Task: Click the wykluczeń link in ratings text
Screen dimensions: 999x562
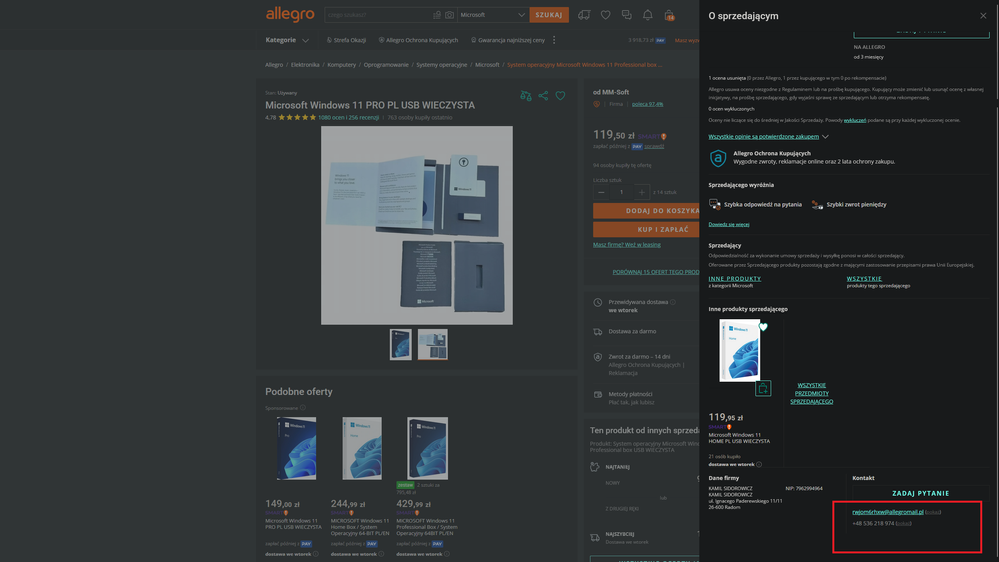Action: (854, 120)
